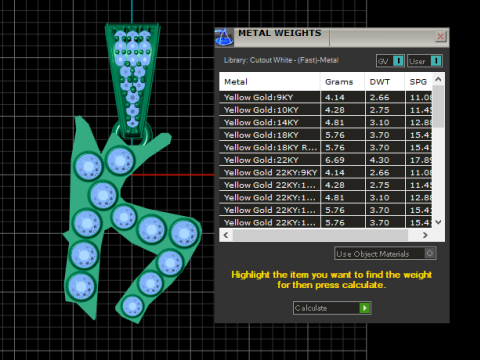Image resolution: width=480 pixels, height=360 pixels.
Task: Click the 4.30 DWT value
Action: [379, 160]
